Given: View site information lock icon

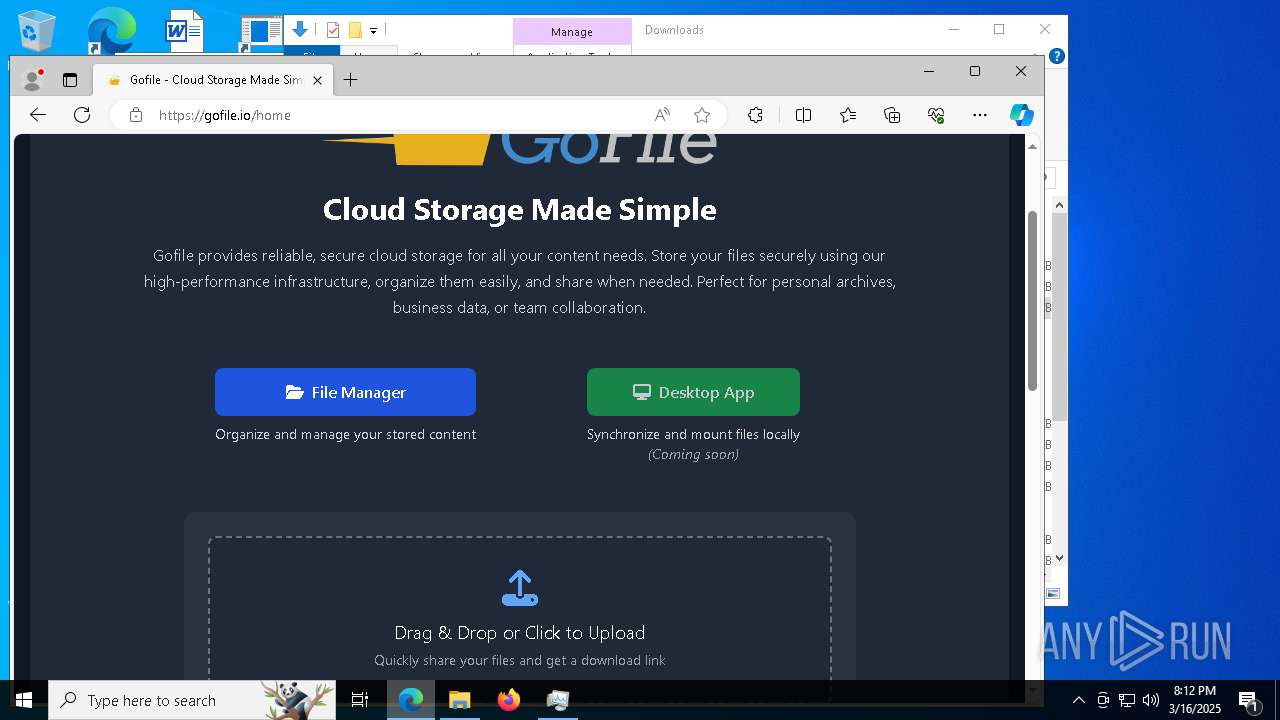Looking at the screenshot, I should point(136,115).
